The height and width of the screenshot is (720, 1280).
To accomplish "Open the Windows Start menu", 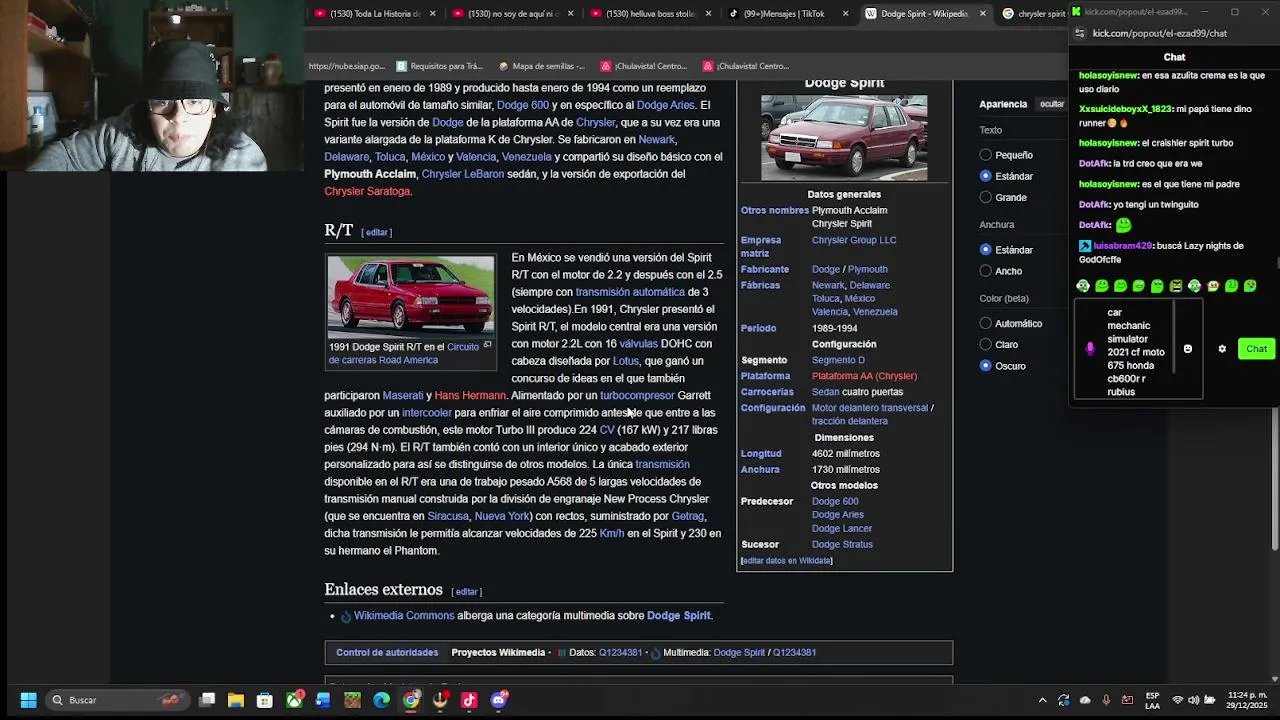I will coord(28,700).
